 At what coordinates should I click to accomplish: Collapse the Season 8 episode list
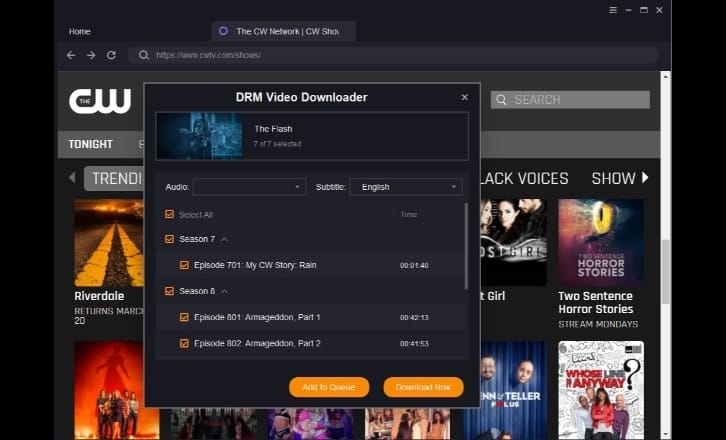(x=225, y=291)
